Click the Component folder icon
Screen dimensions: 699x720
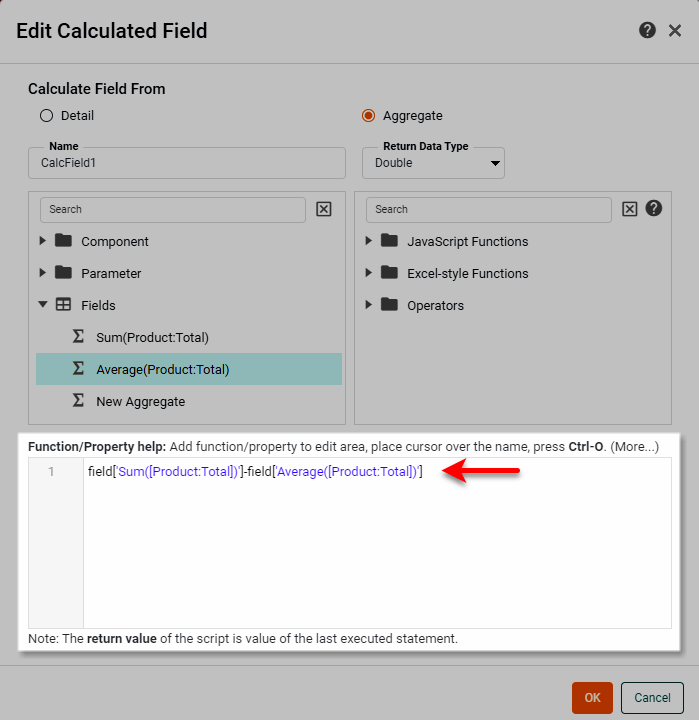click(64, 241)
